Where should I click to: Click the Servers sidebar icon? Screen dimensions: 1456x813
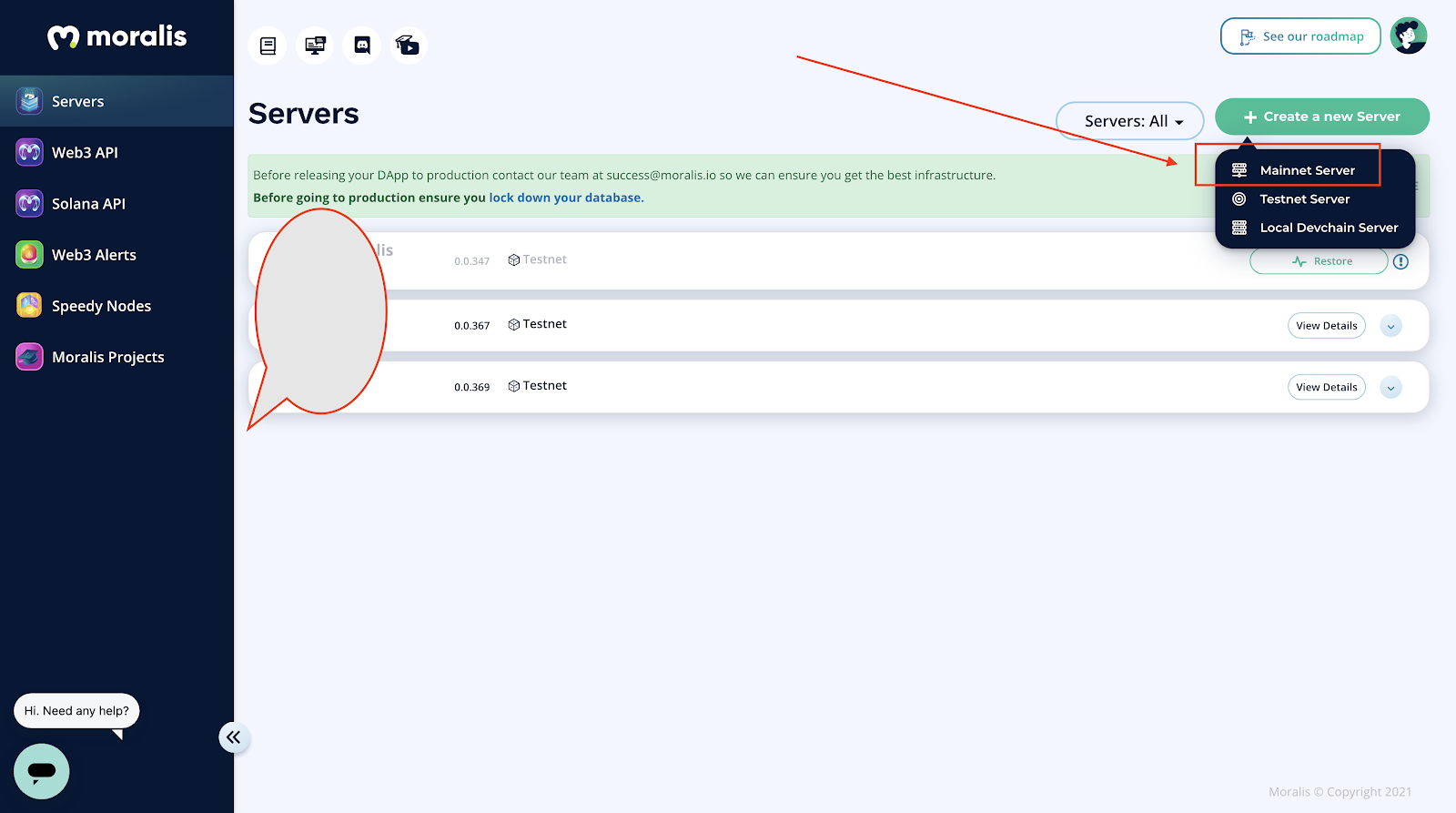coord(29,101)
